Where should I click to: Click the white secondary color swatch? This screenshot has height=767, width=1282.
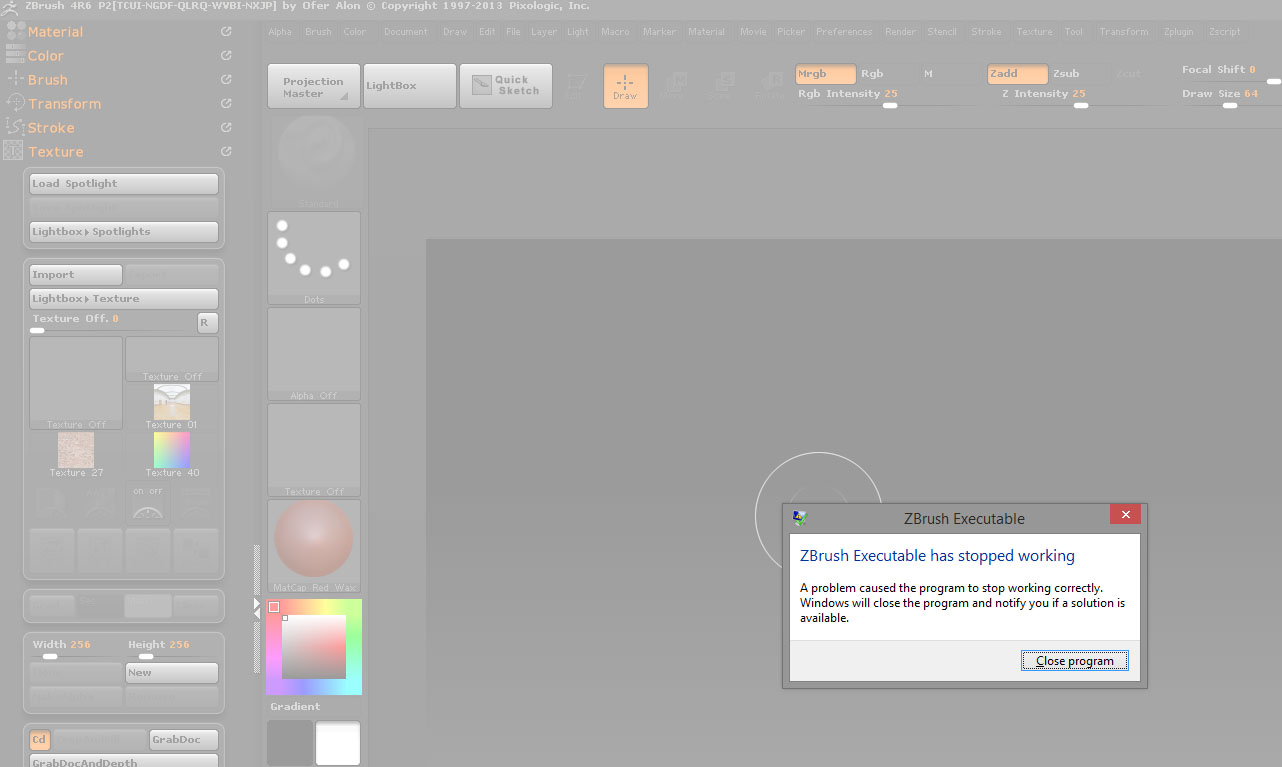(338, 743)
